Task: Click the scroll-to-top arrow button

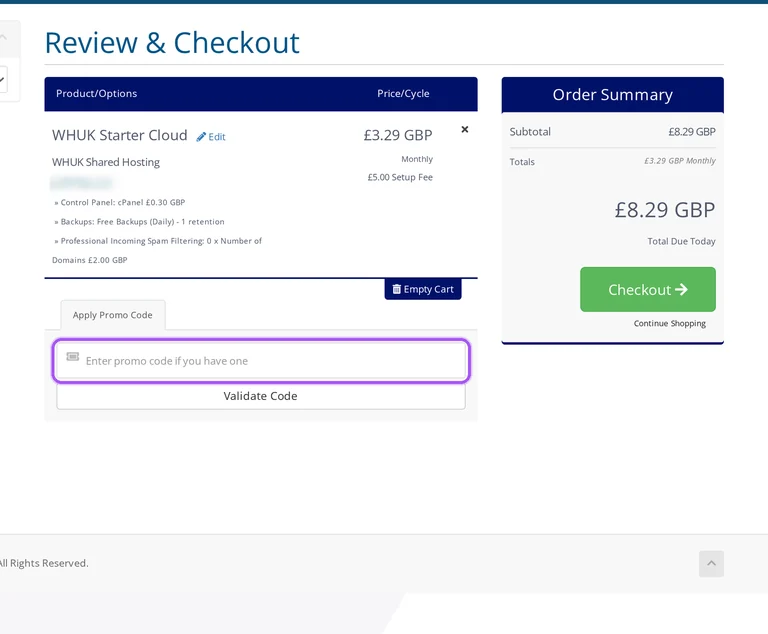Action: pyautogui.click(x=711, y=563)
